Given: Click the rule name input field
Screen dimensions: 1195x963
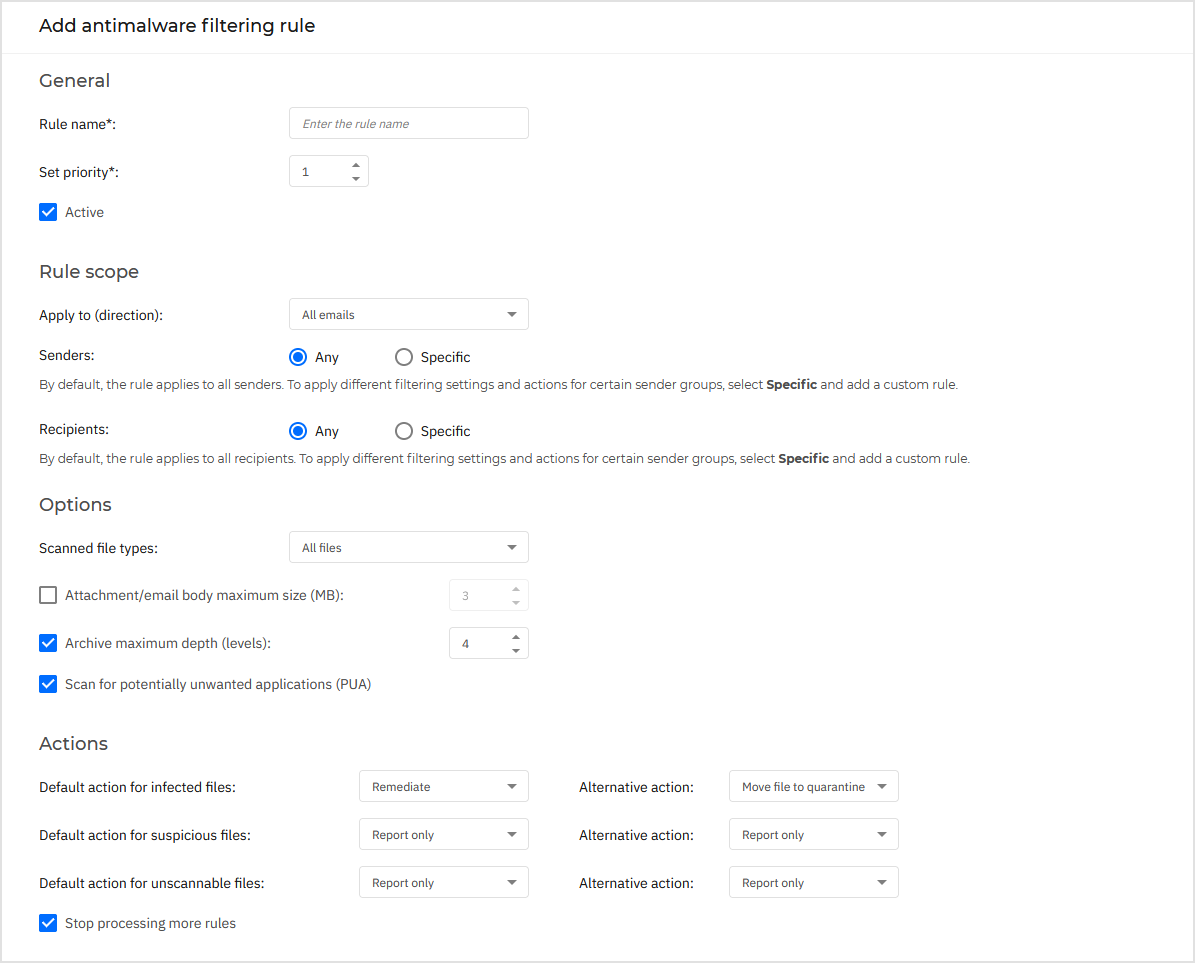Looking at the screenshot, I should point(408,122).
